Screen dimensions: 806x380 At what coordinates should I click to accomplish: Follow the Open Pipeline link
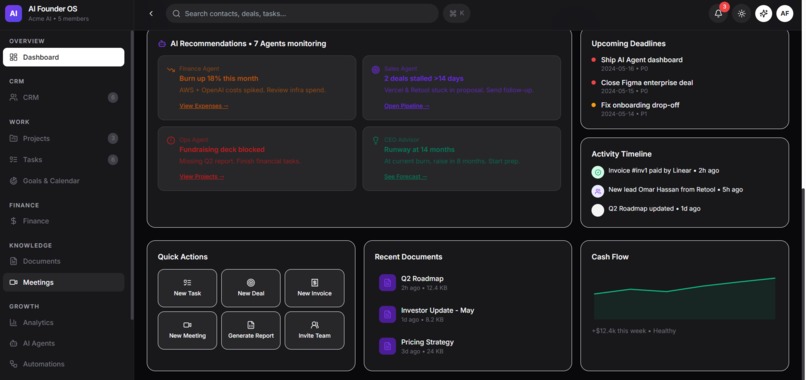(x=407, y=106)
